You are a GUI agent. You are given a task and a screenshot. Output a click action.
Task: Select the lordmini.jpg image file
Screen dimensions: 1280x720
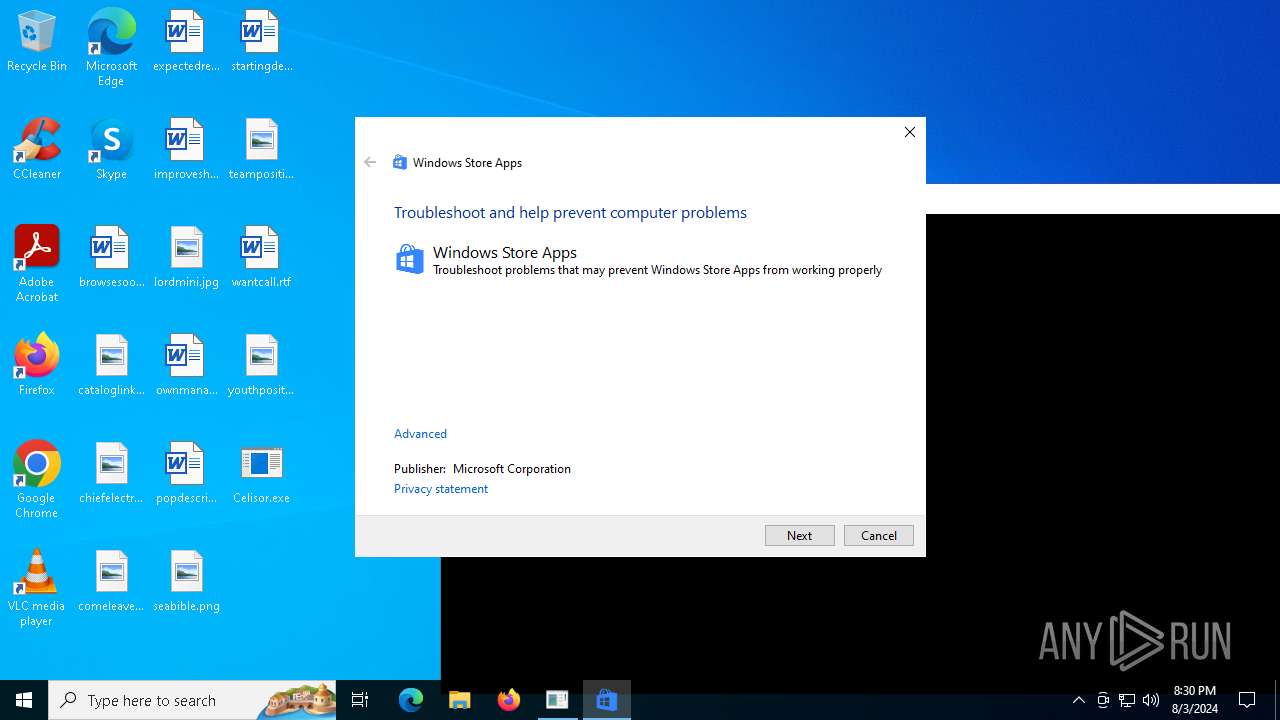point(185,258)
